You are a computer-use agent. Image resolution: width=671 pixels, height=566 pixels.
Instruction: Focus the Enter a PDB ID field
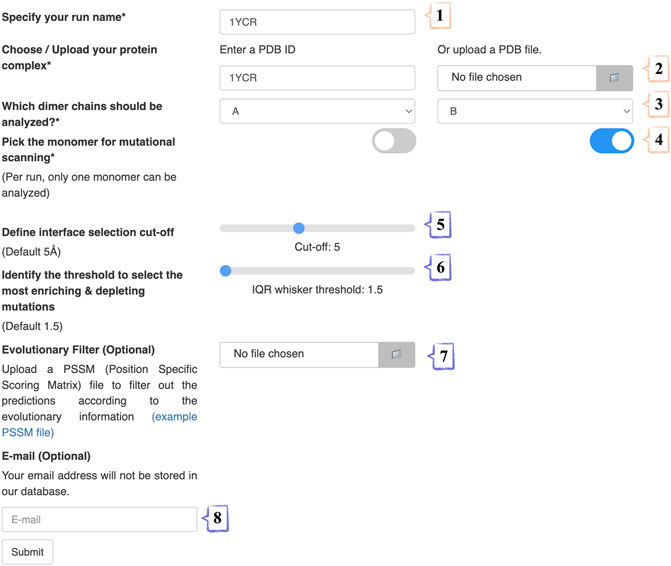[317, 78]
